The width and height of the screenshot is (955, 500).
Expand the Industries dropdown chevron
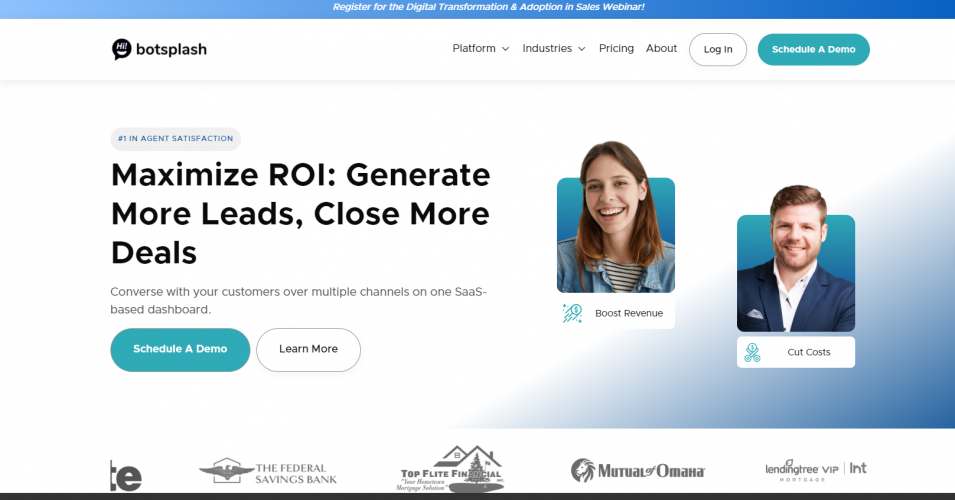tap(582, 49)
